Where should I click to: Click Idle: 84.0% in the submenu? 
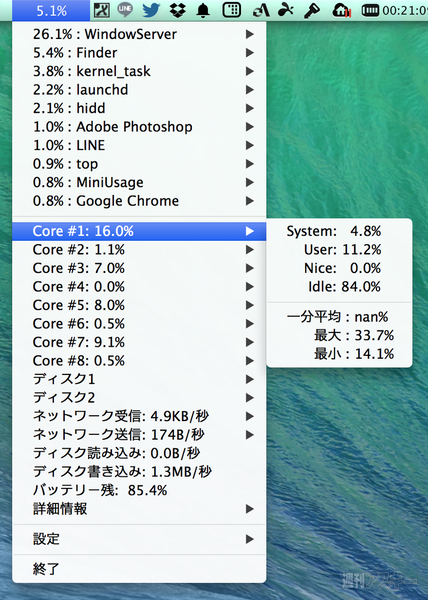click(x=339, y=287)
